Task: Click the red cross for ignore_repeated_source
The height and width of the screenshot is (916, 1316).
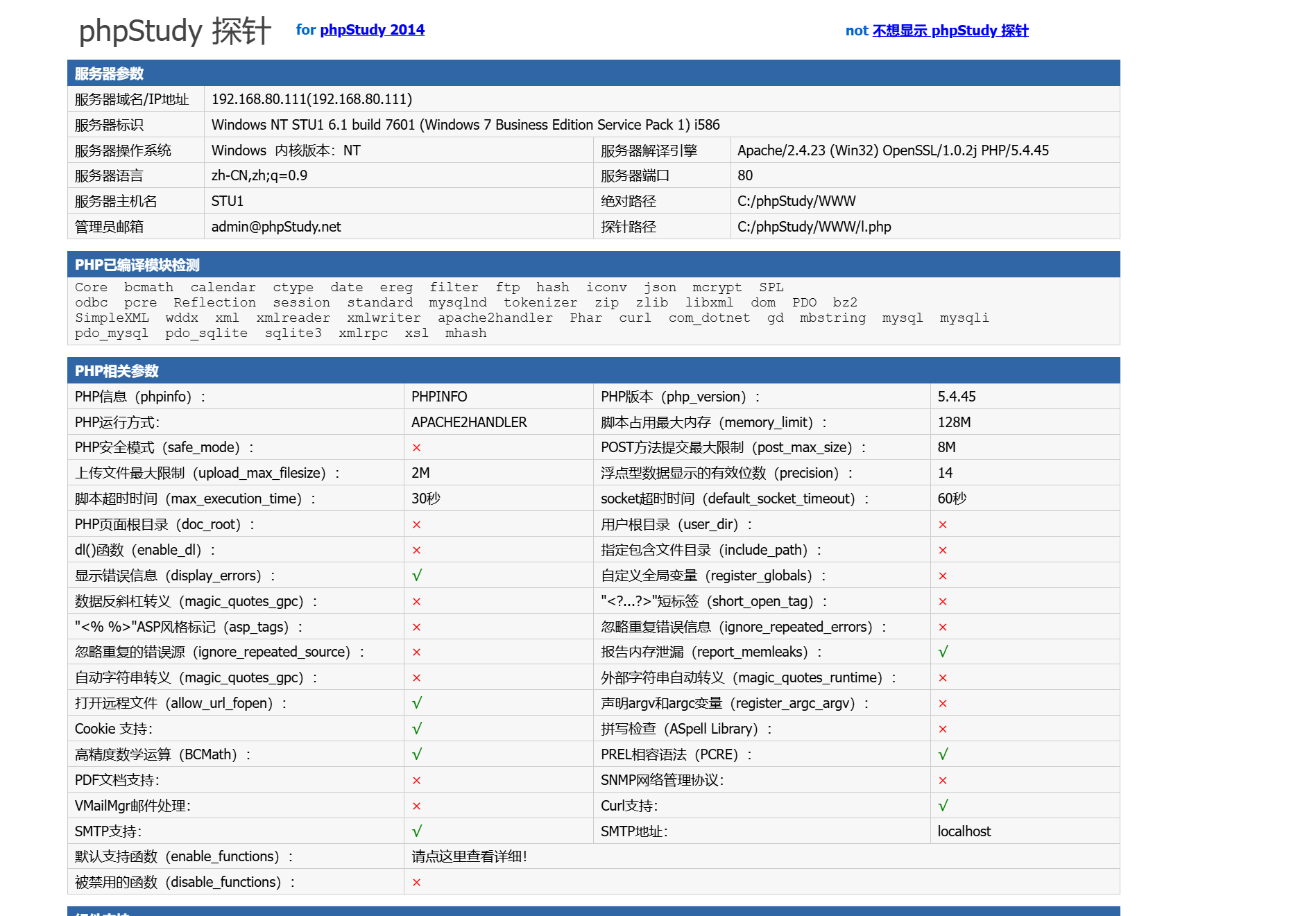Action: pos(416,653)
